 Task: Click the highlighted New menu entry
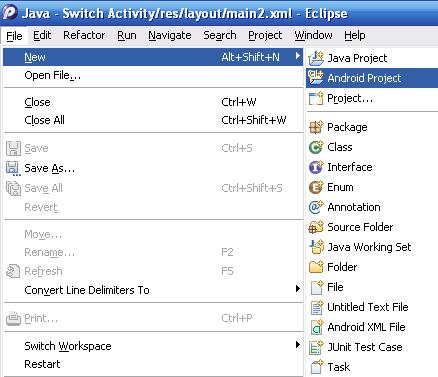(x=153, y=57)
